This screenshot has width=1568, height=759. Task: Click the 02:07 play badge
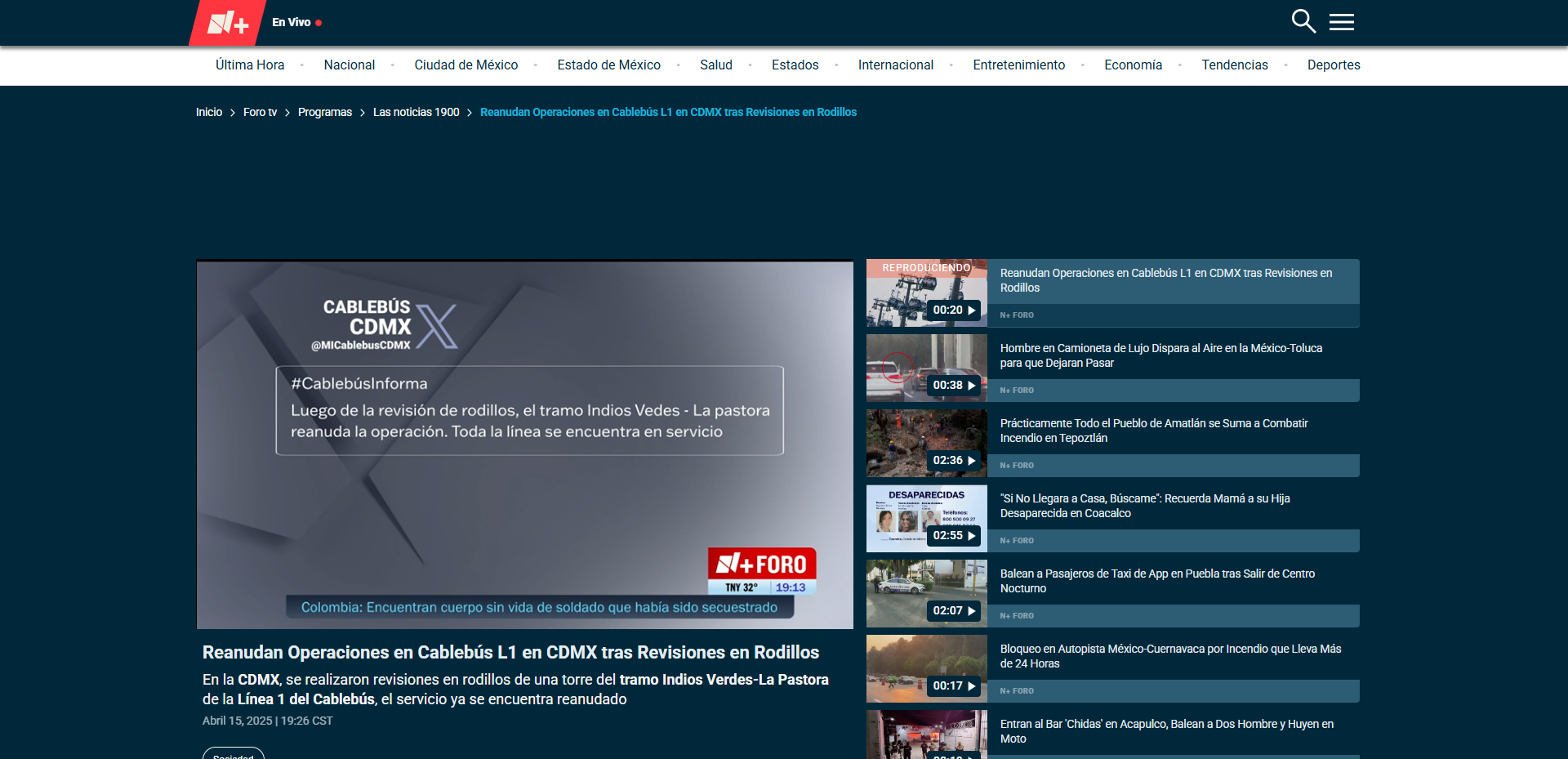coord(954,611)
